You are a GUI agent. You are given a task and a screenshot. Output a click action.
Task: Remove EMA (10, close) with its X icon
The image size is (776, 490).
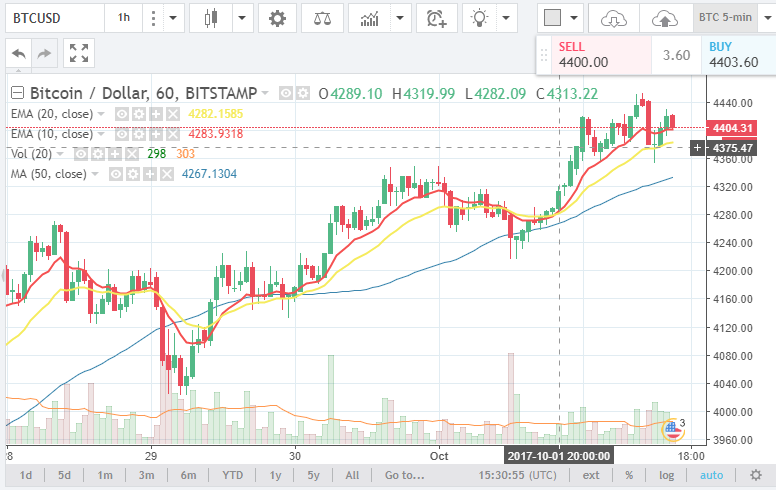click(172, 134)
